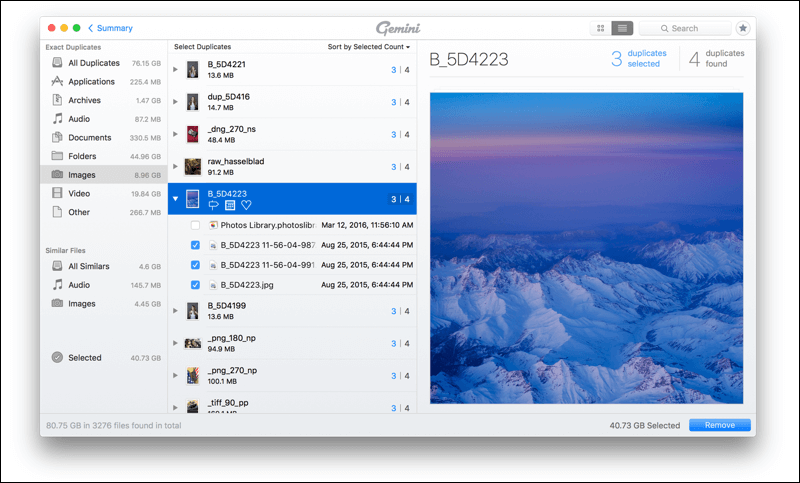This screenshot has height=483, width=800.
Task: Click the heart icon under B_5D4223
Action: point(246,205)
